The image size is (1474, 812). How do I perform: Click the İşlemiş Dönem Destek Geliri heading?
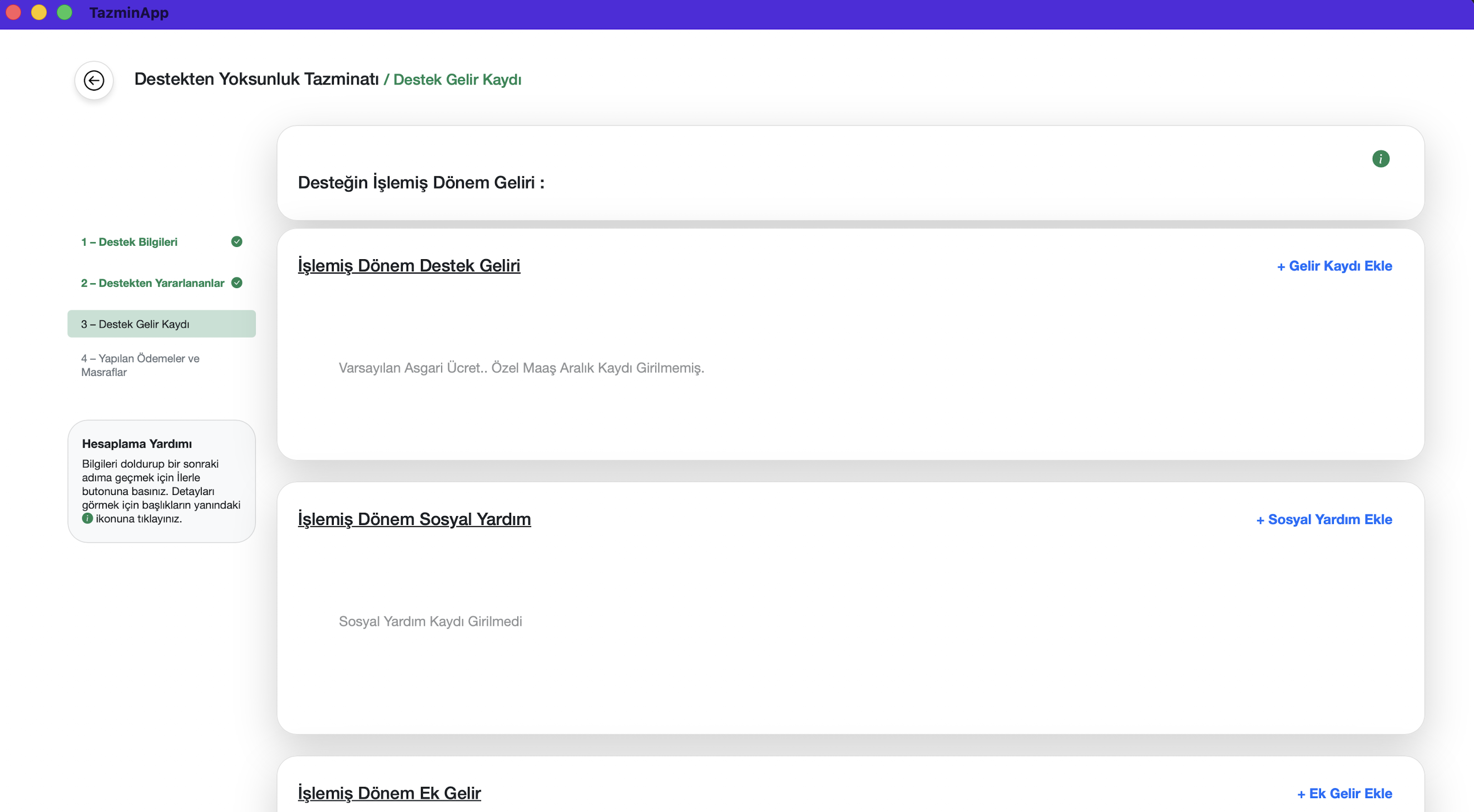point(409,265)
